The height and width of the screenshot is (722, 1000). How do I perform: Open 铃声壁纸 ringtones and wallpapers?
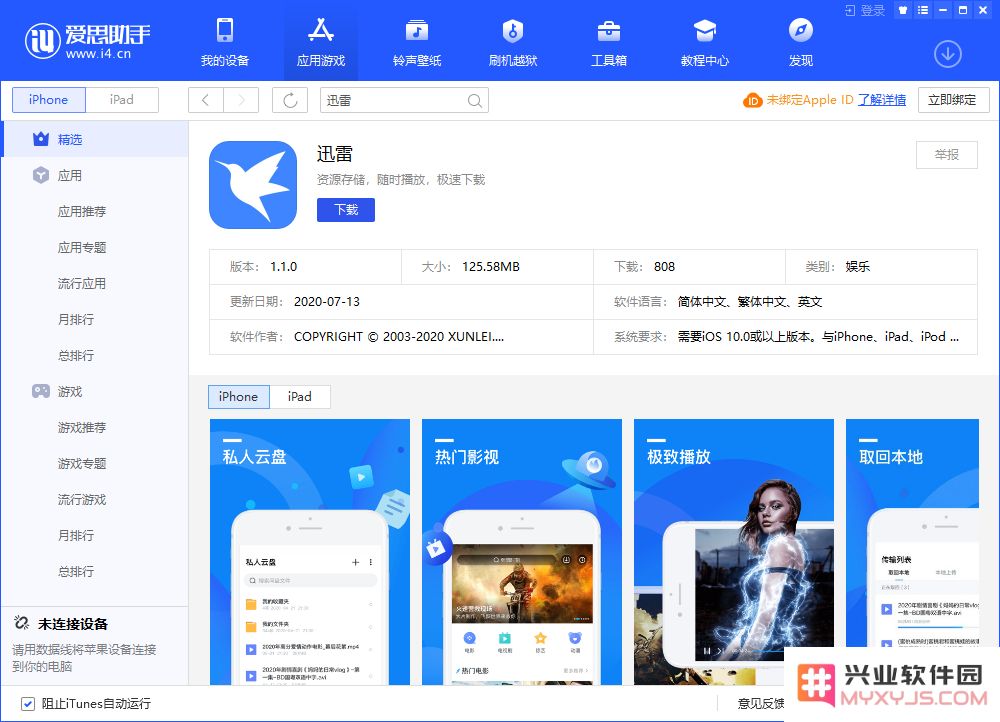(417, 43)
